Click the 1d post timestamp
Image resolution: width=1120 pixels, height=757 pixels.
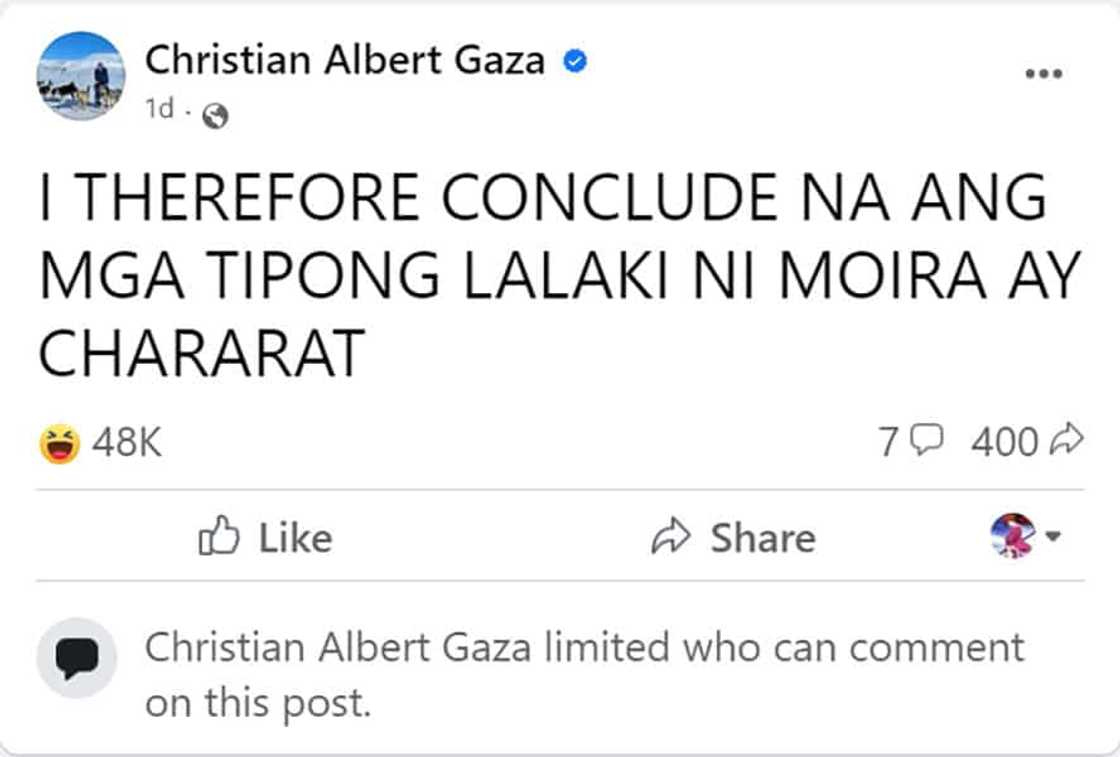point(158,111)
